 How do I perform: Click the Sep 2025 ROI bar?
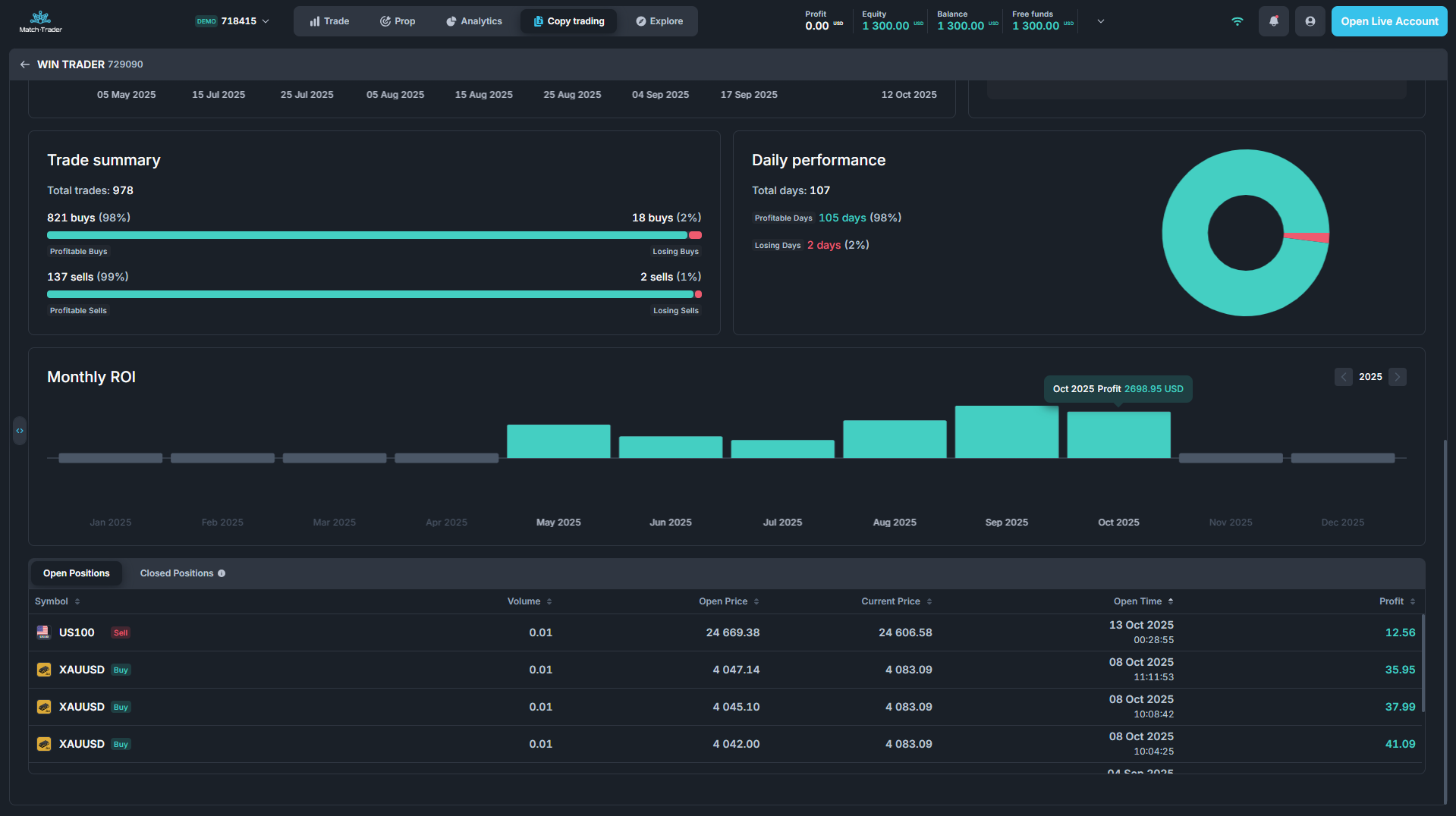1006,432
